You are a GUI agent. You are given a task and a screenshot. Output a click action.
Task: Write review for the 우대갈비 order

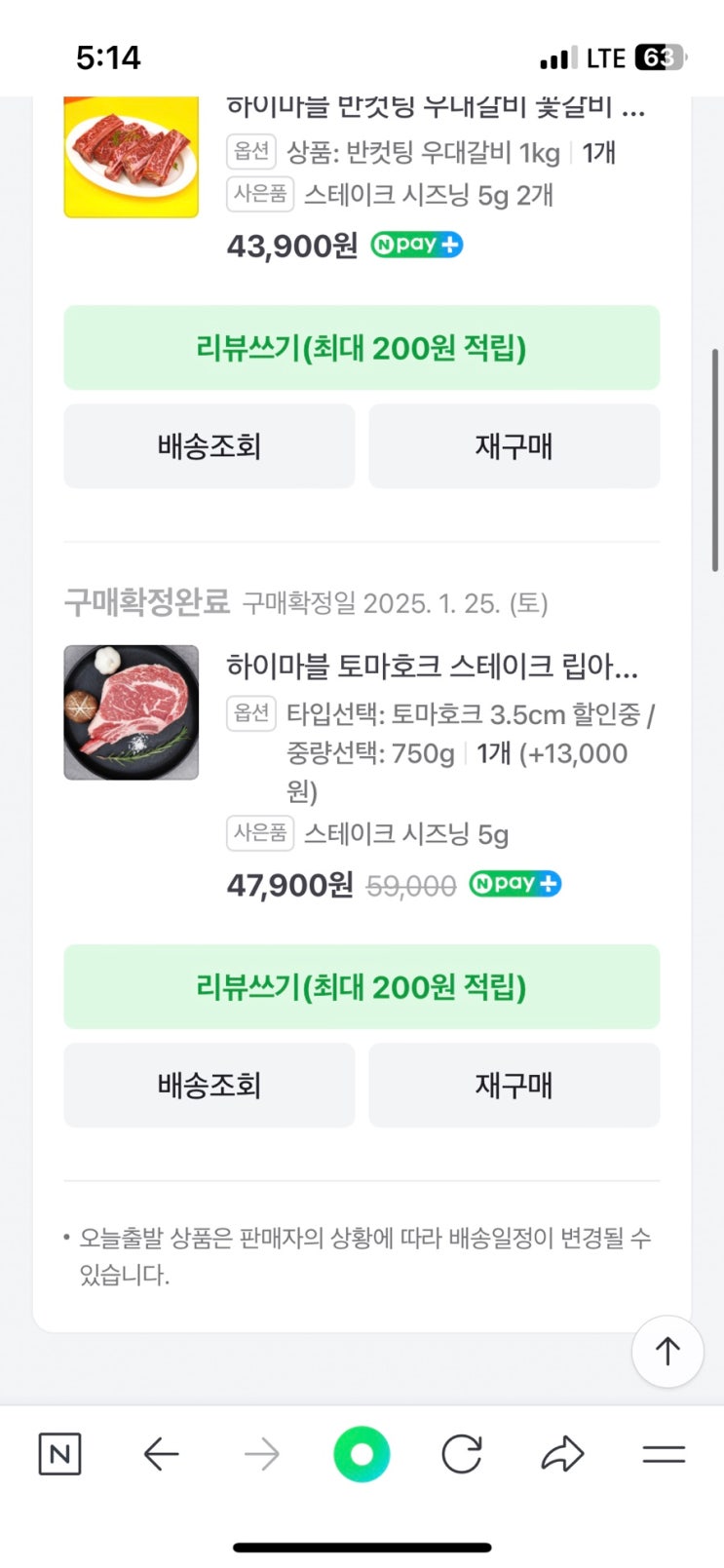[x=362, y=348]
